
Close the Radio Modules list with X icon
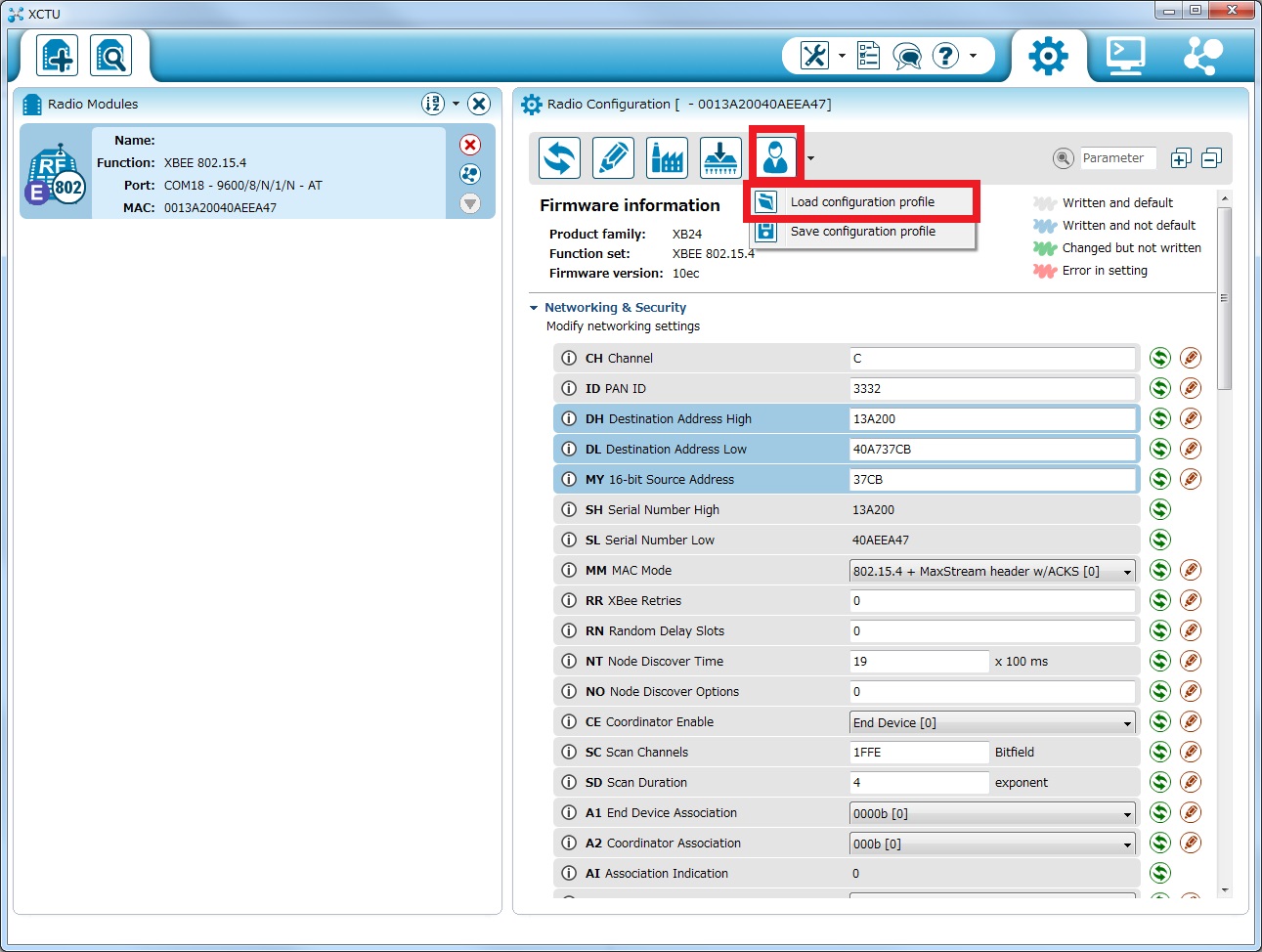(479, 104)
